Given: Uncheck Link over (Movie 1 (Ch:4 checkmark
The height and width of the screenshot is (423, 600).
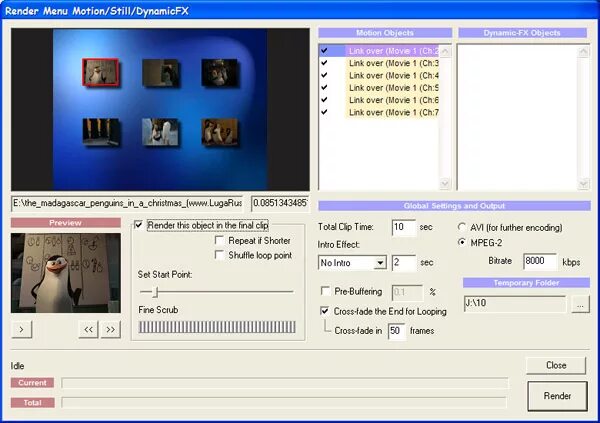Looking at the screenshot, I should [324, 75].
